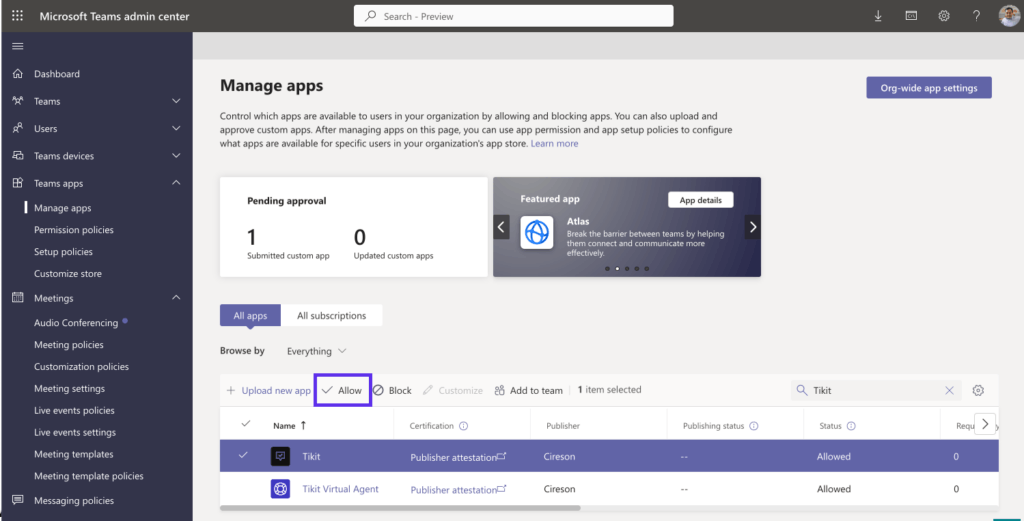1024x521 pixels.
Task: Collapse the Meetings section chevron
Action: (x=176, y=297)
